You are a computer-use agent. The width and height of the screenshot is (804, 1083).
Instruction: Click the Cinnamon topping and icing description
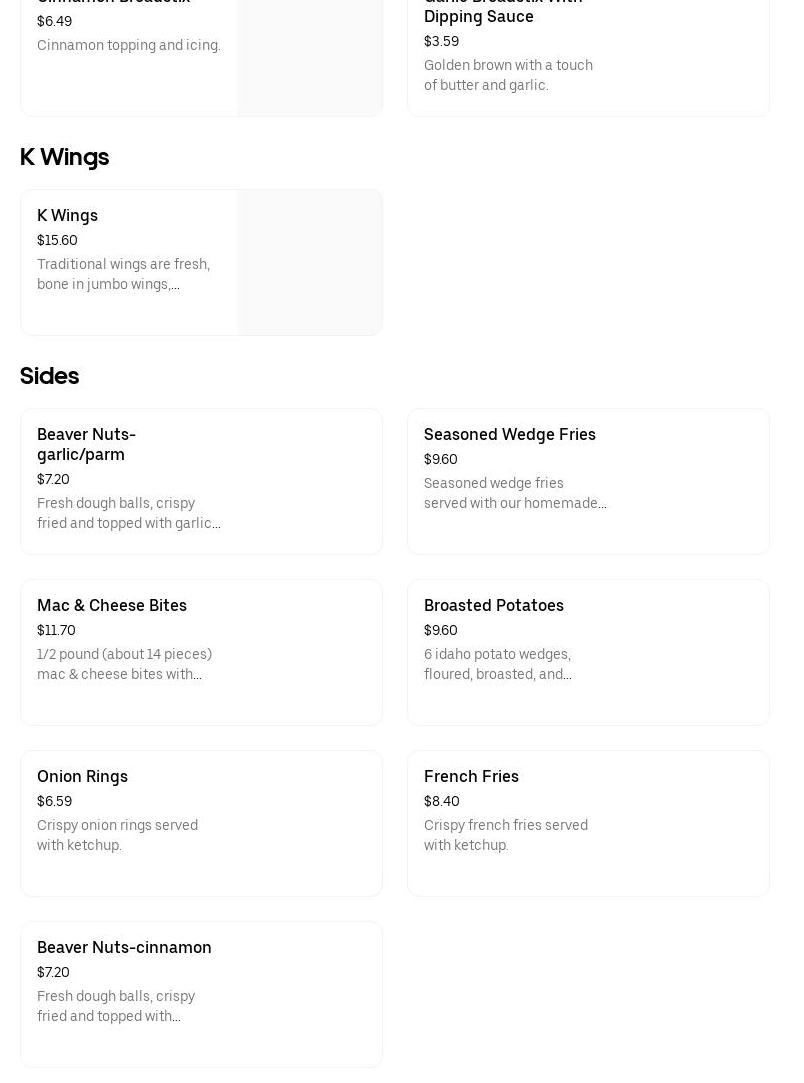128,45
